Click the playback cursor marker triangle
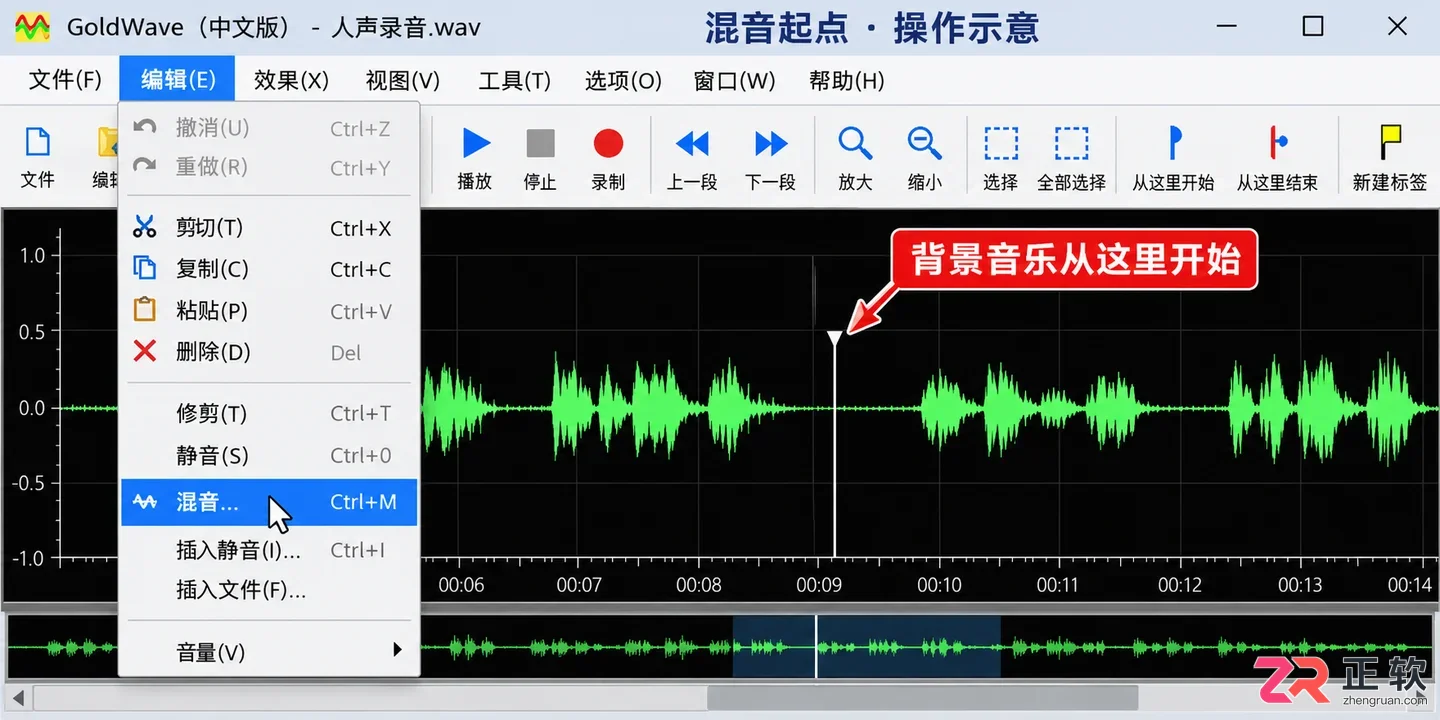Screen dimensions: 1440x720 834,340
